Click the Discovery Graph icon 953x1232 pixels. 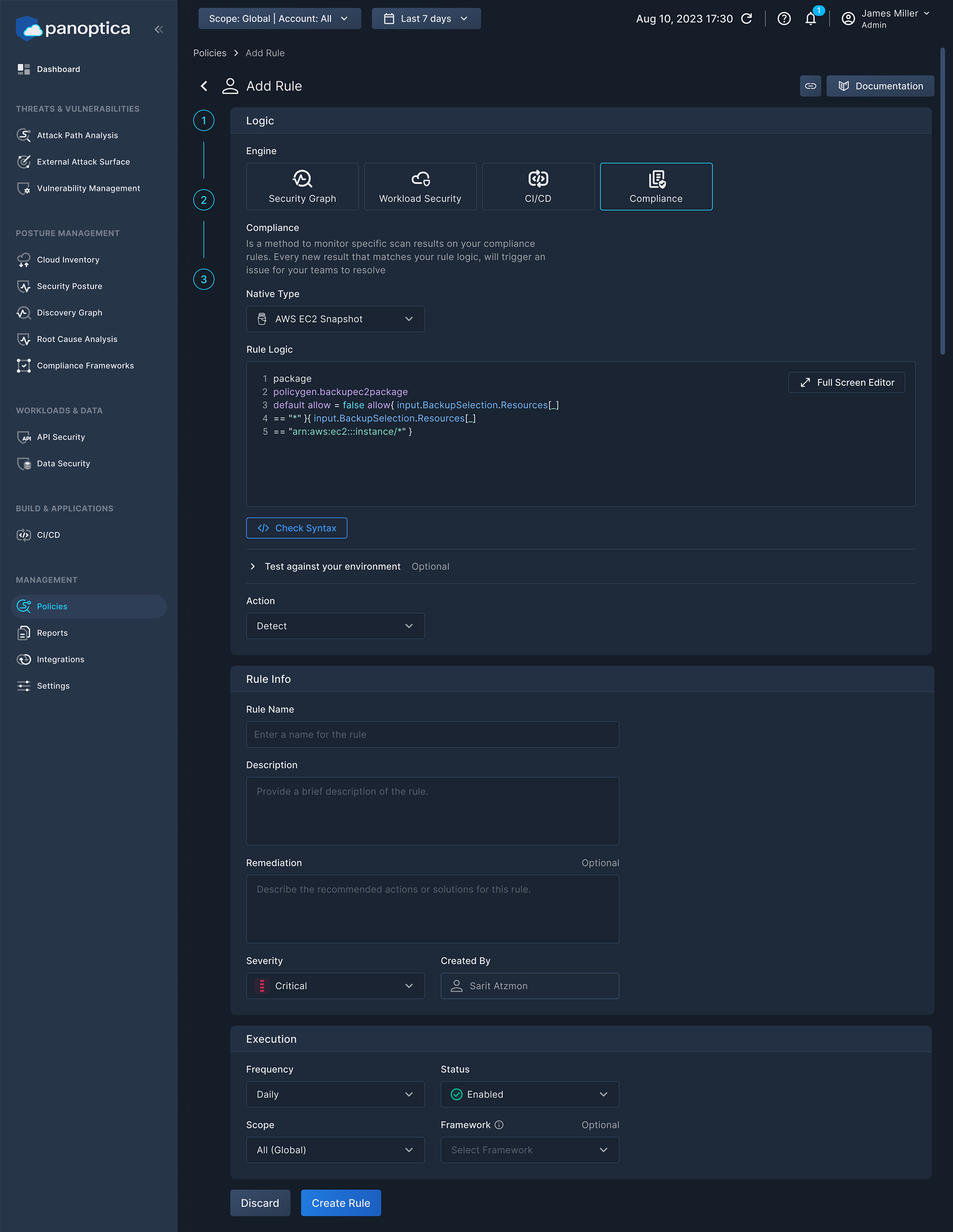(x=24, y=313)
